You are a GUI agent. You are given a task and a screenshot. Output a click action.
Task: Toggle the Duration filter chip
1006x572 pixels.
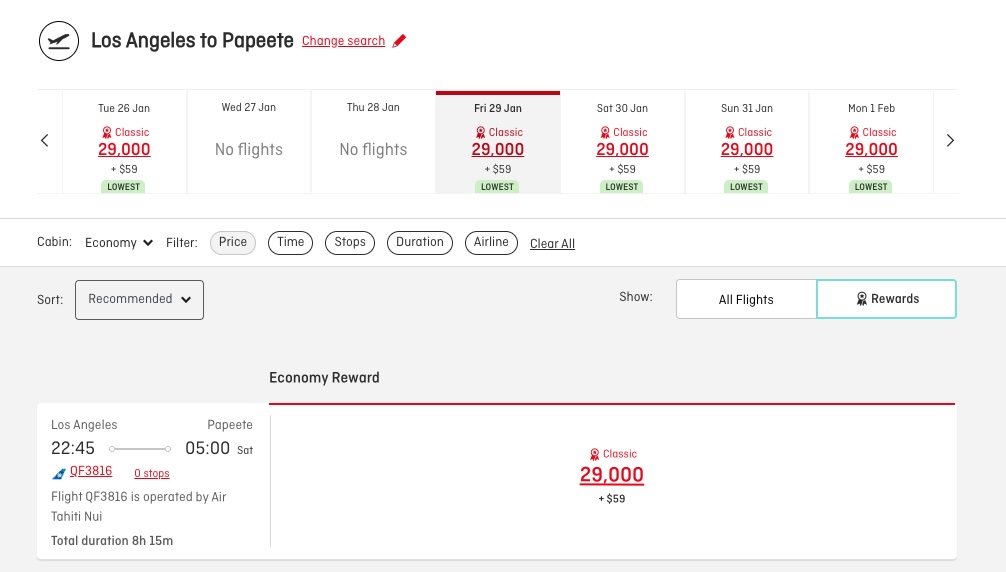(x=420, y=242)
